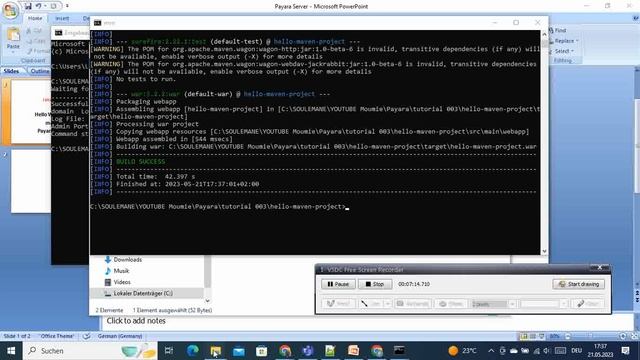Click terminal scrollbar up arrow
640x360 pixels.
[x=544, y=34]
